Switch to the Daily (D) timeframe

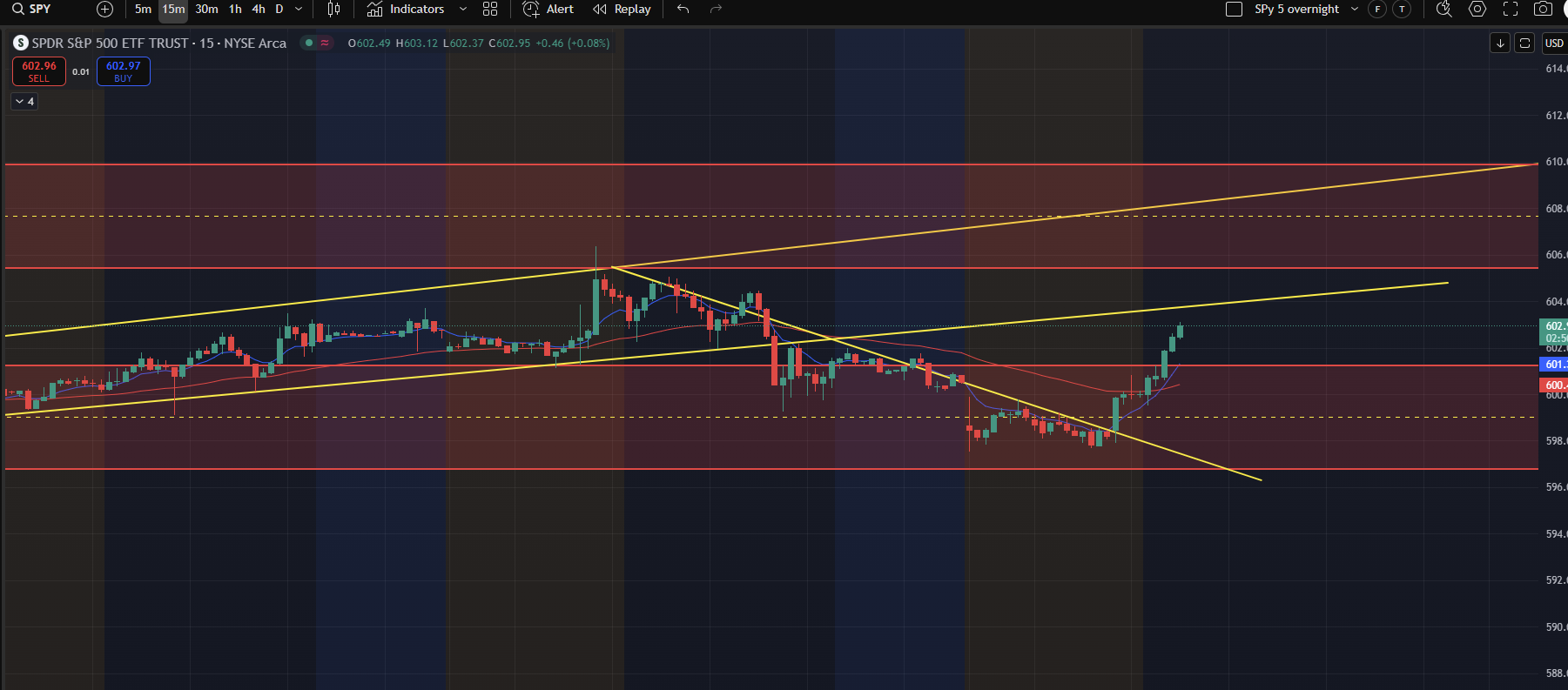click(279, 9)
